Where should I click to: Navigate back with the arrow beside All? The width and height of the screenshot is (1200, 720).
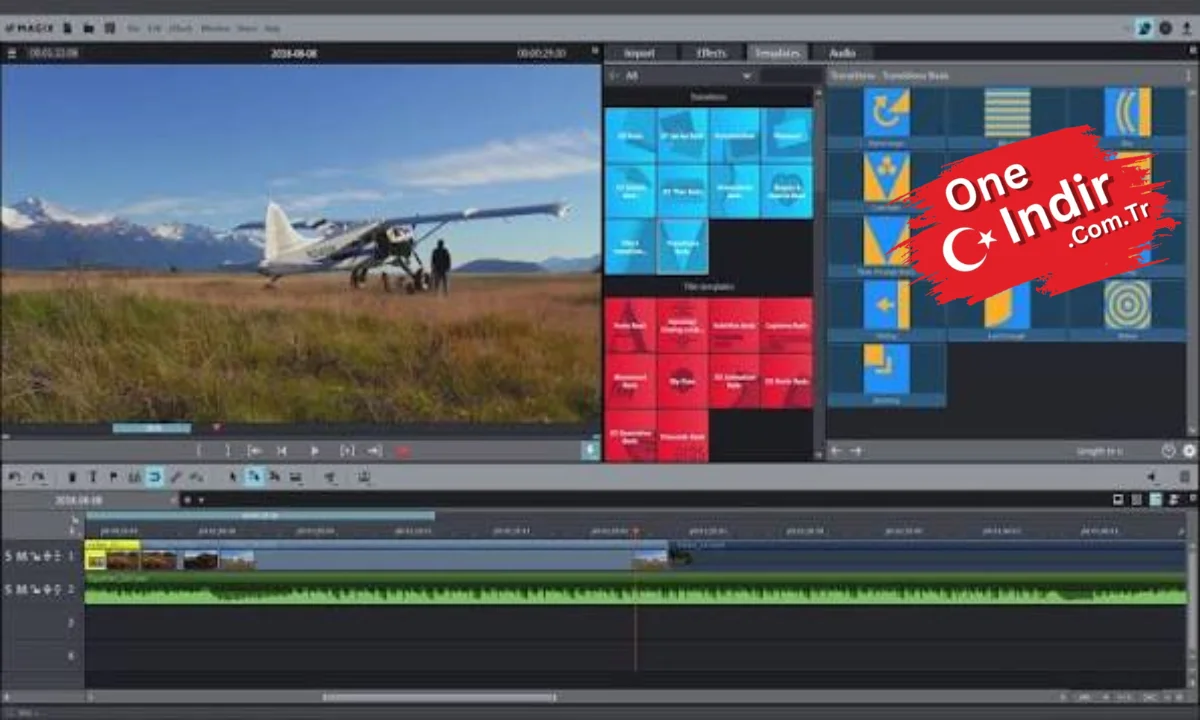pos(613,76)
